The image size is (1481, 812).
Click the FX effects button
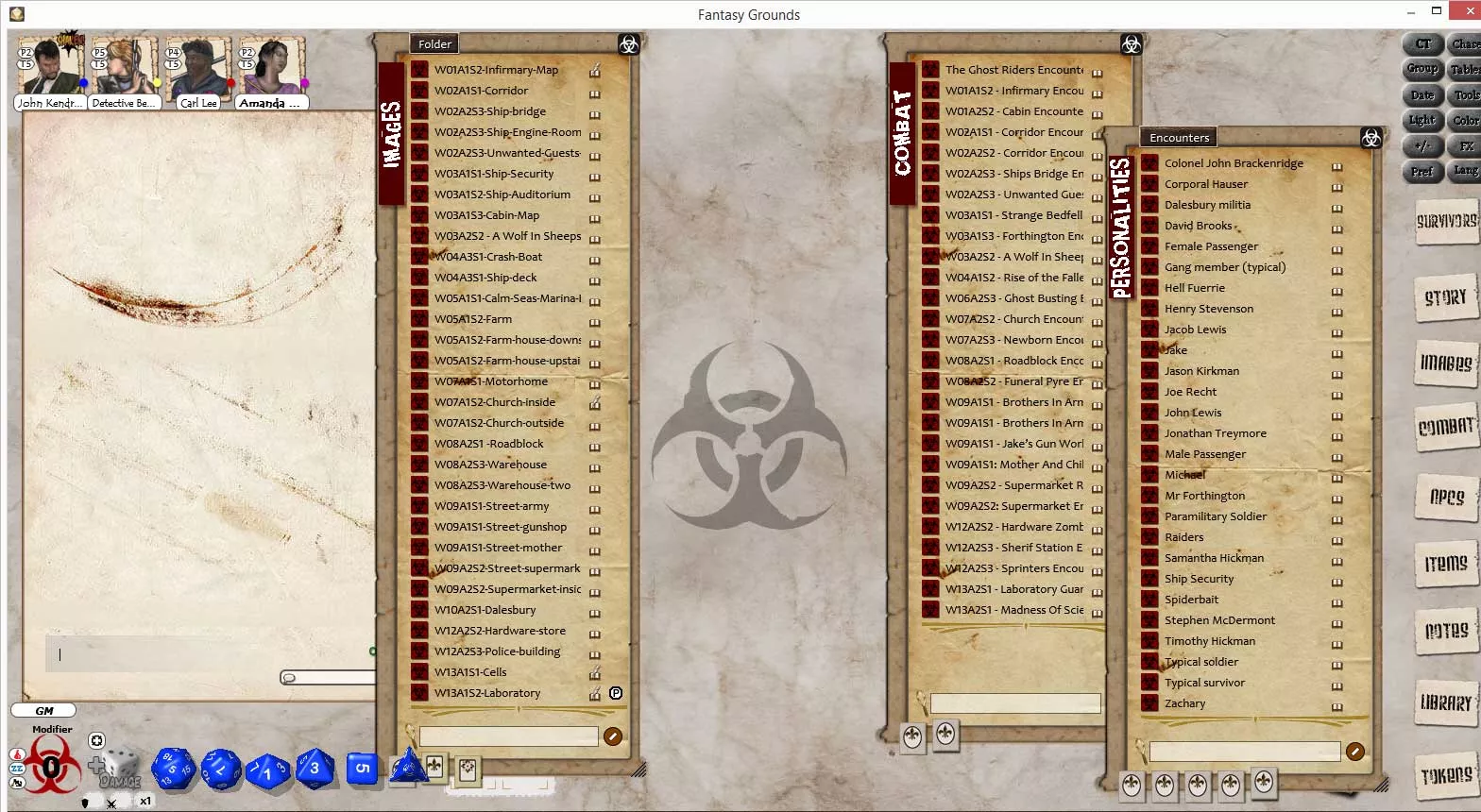pyautogui.click(x=1465, y=146)
